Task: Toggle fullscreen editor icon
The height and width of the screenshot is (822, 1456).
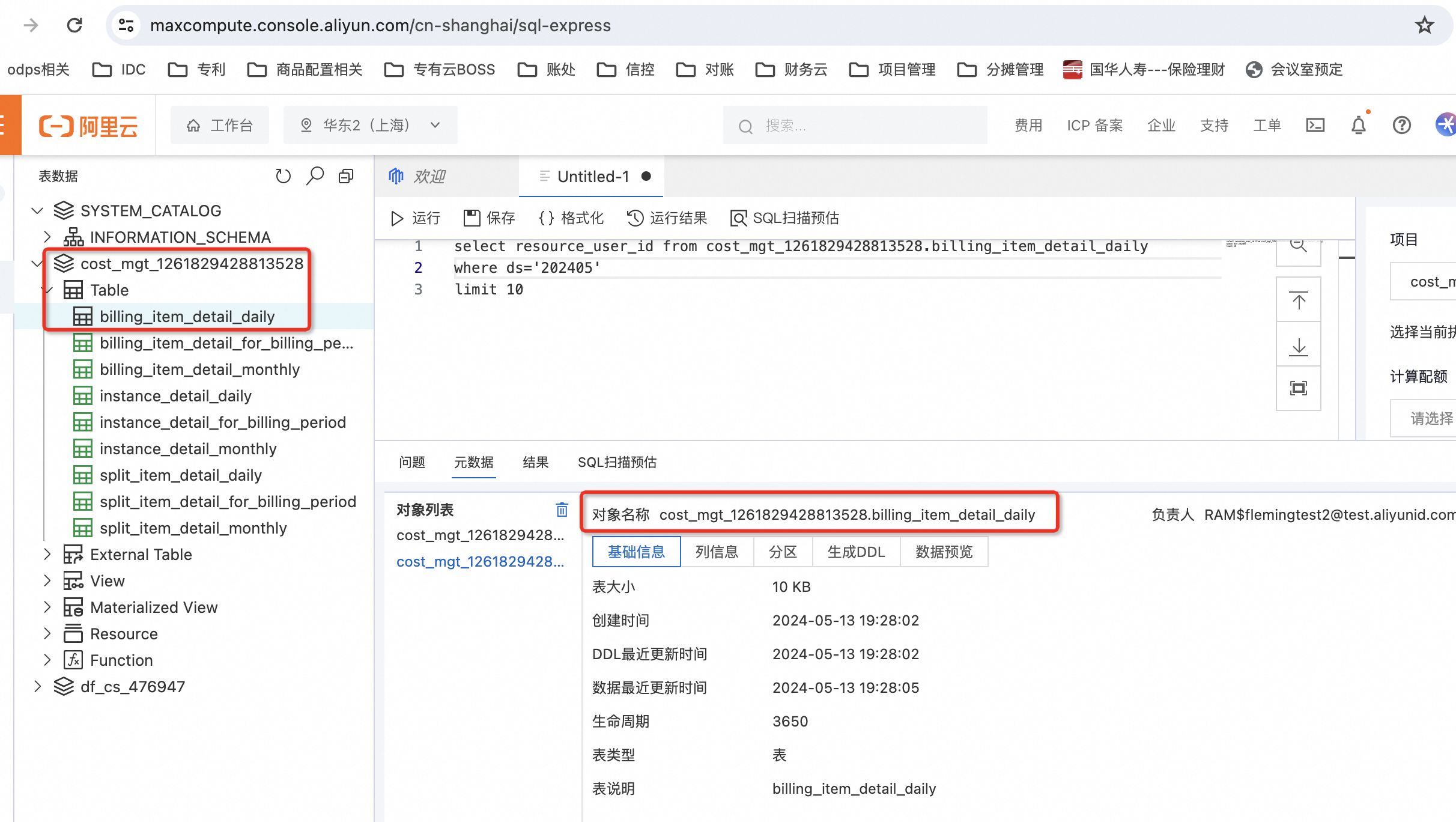Action: coord(1298,388)
